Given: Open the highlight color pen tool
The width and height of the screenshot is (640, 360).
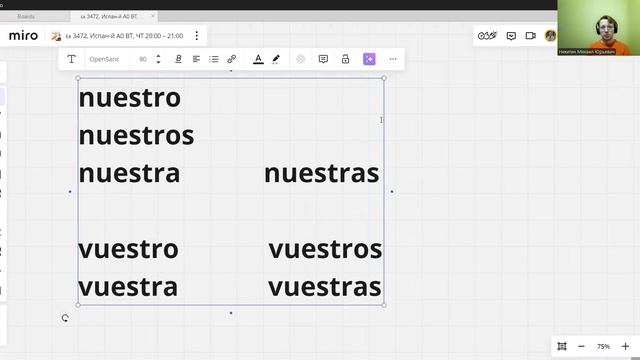Looking at the screenshot, I should (276, 59).
